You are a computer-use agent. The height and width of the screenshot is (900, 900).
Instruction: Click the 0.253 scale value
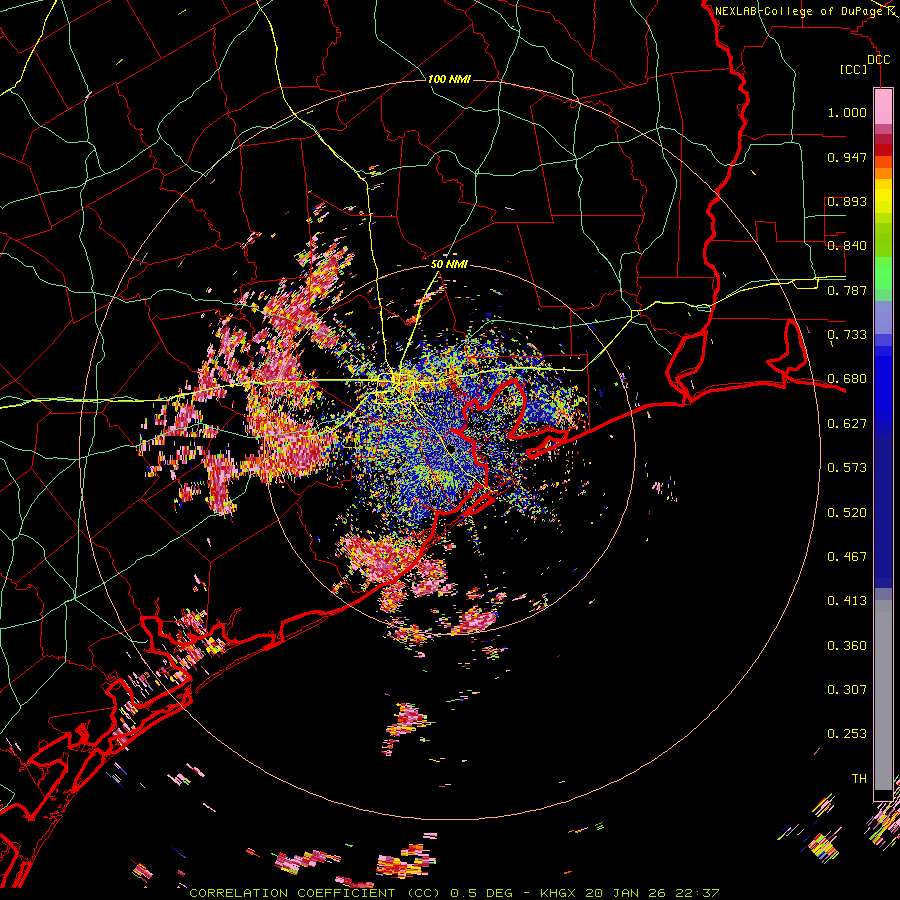click(847, 734)
